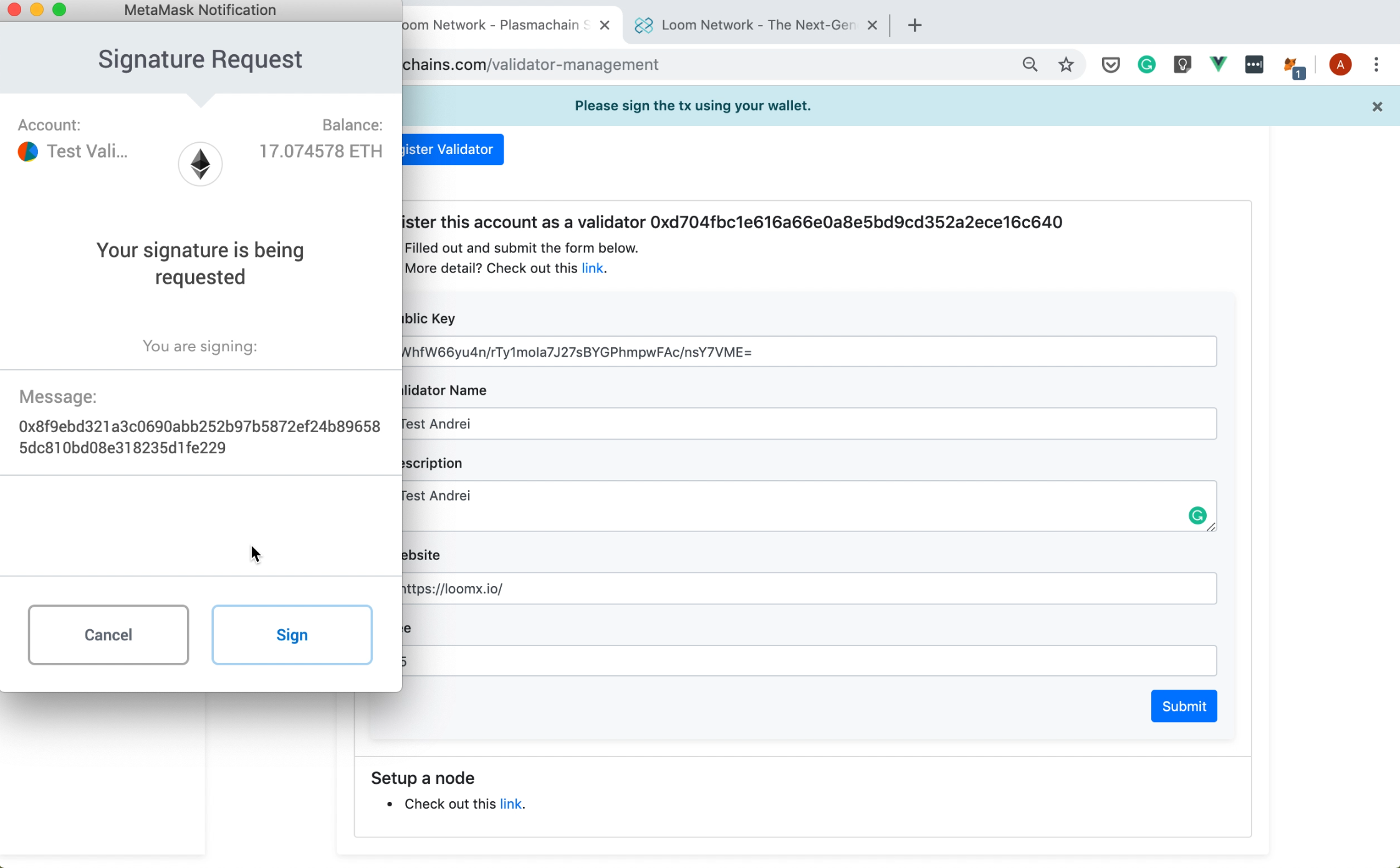Click the Grammarly icon in Description field

pyautogui.click(x=1197, y=516)
